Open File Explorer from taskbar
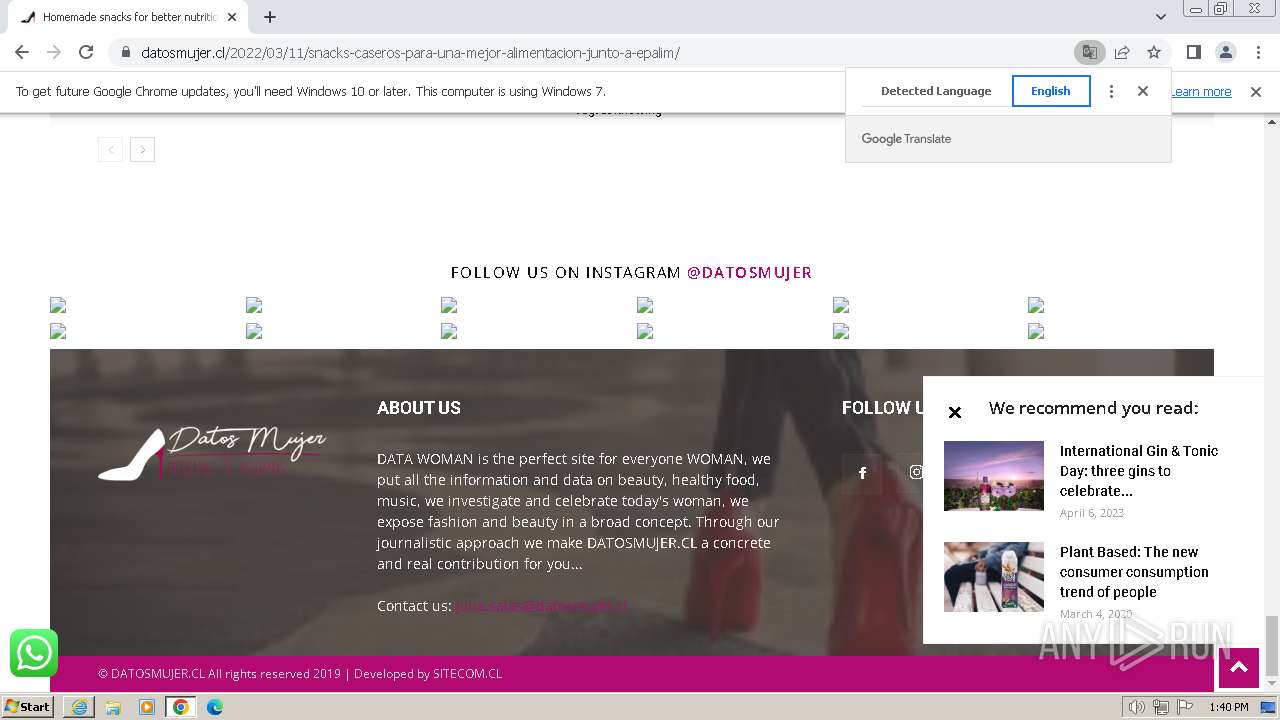This screenshot has height=720, width=1280. pyautogui.click(x=113, y=707)
